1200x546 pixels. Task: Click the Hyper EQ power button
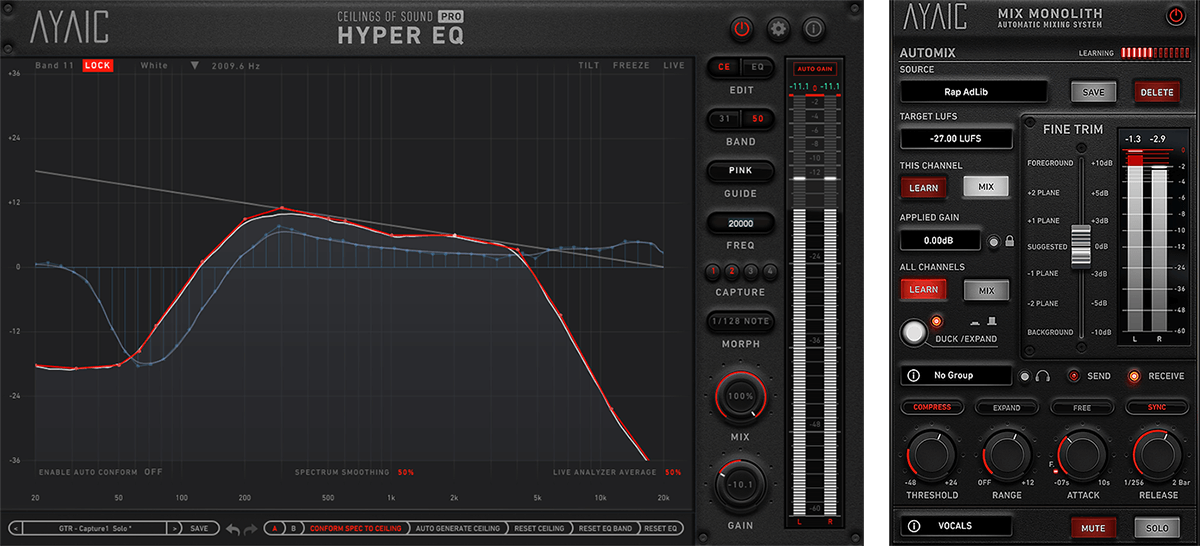tap(741, 29)
